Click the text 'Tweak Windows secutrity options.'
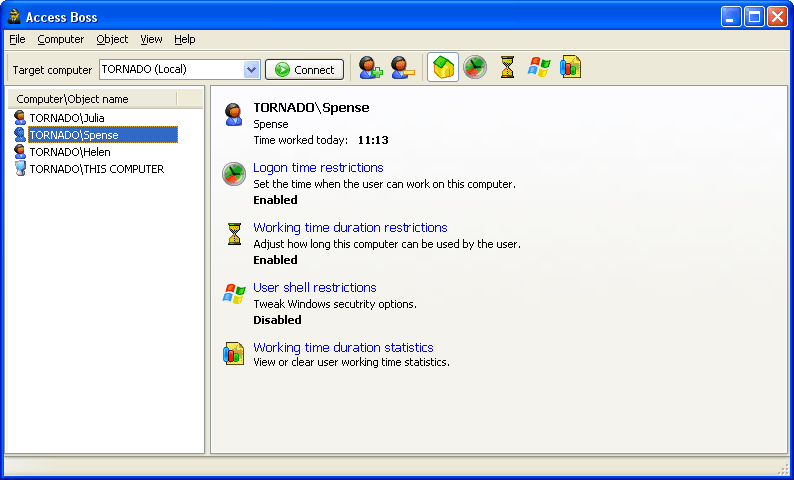 click(x=335, y=304)
